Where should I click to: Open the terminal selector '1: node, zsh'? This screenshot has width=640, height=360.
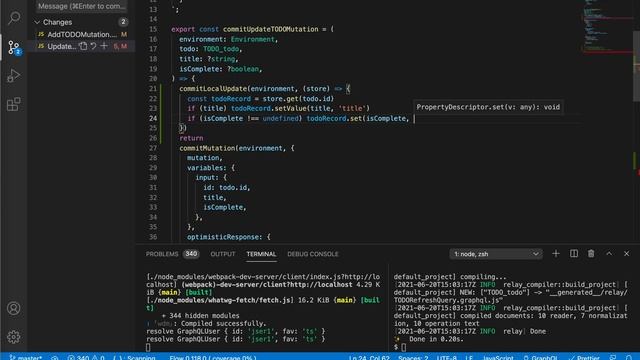(496, 254)
